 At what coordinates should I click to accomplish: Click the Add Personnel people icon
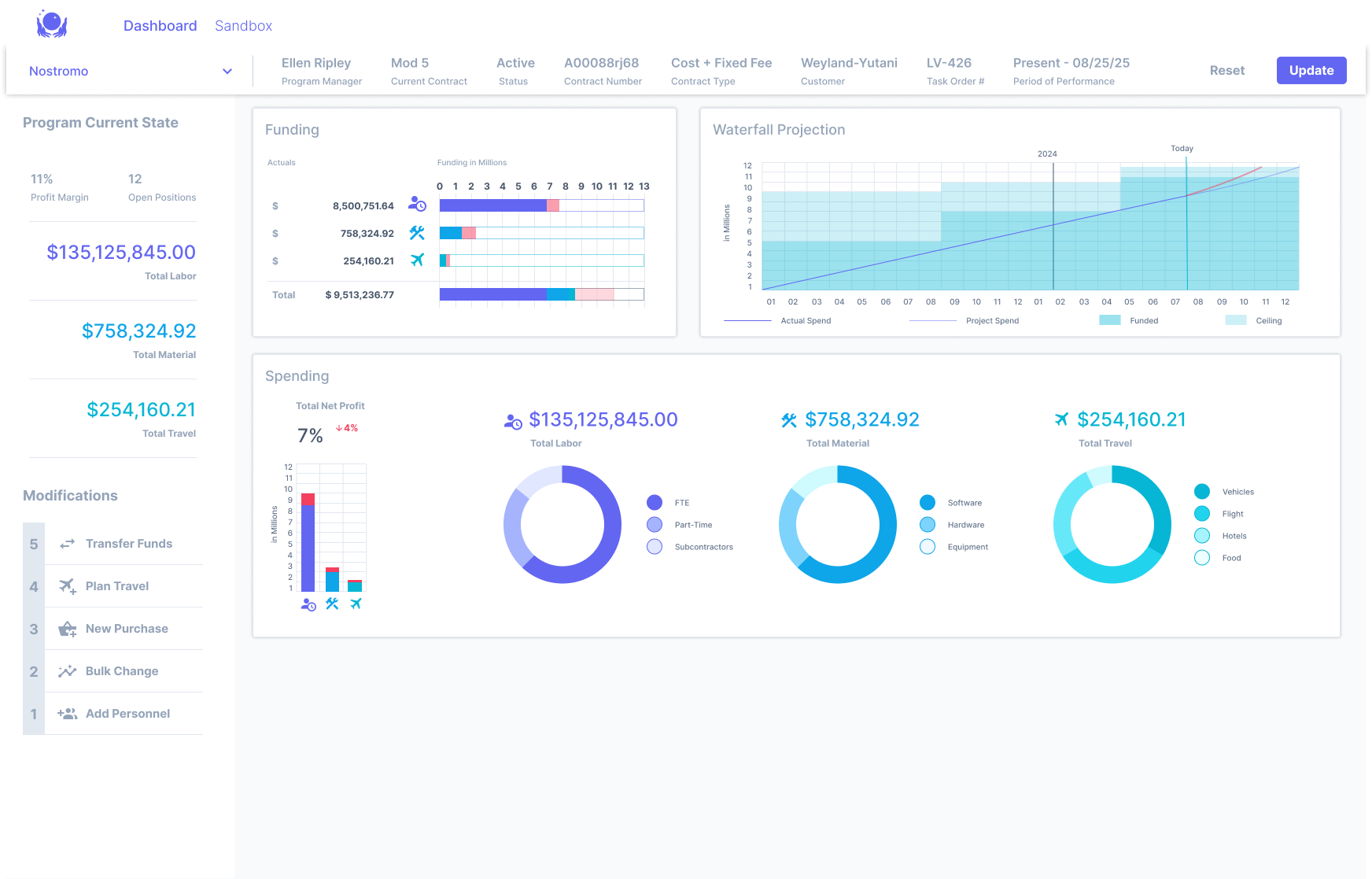pyautogui.click(x=67, y=714)
